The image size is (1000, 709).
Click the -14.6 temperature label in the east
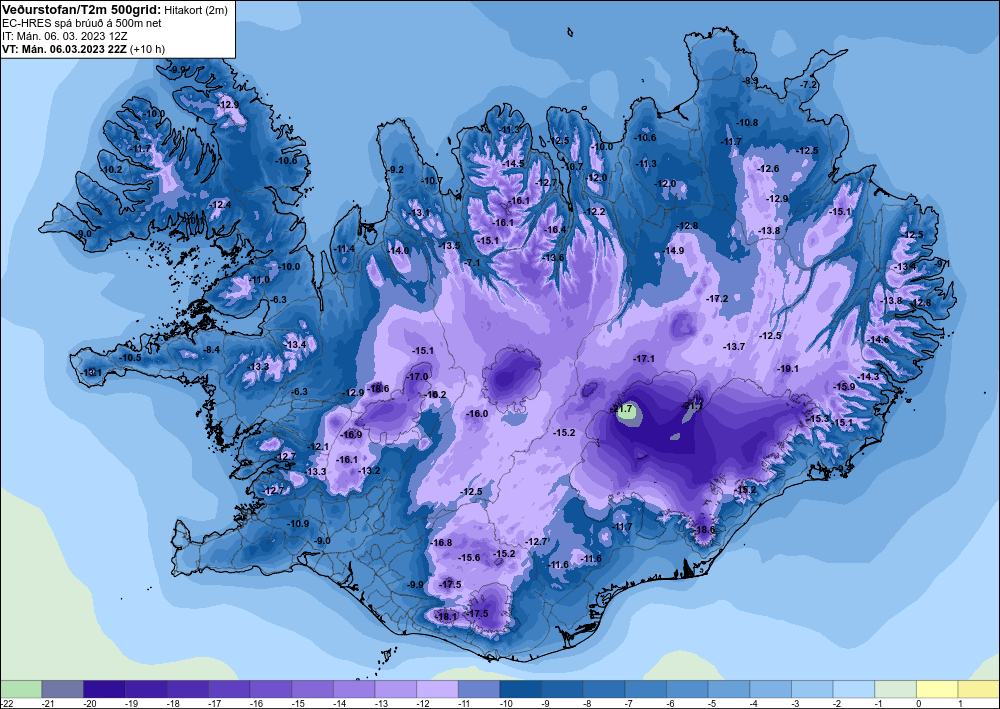tap(878, 340)
